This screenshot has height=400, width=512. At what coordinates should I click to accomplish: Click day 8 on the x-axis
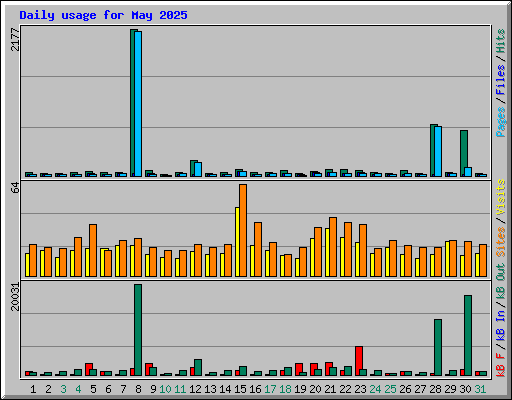click(x=138, y=389)
